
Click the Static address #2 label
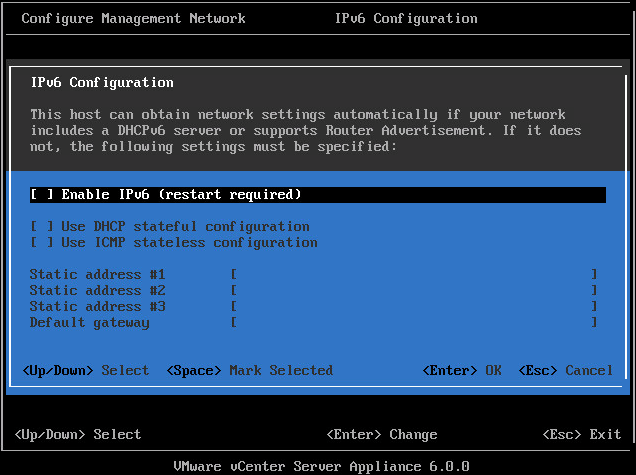click(x=97, y=290)
